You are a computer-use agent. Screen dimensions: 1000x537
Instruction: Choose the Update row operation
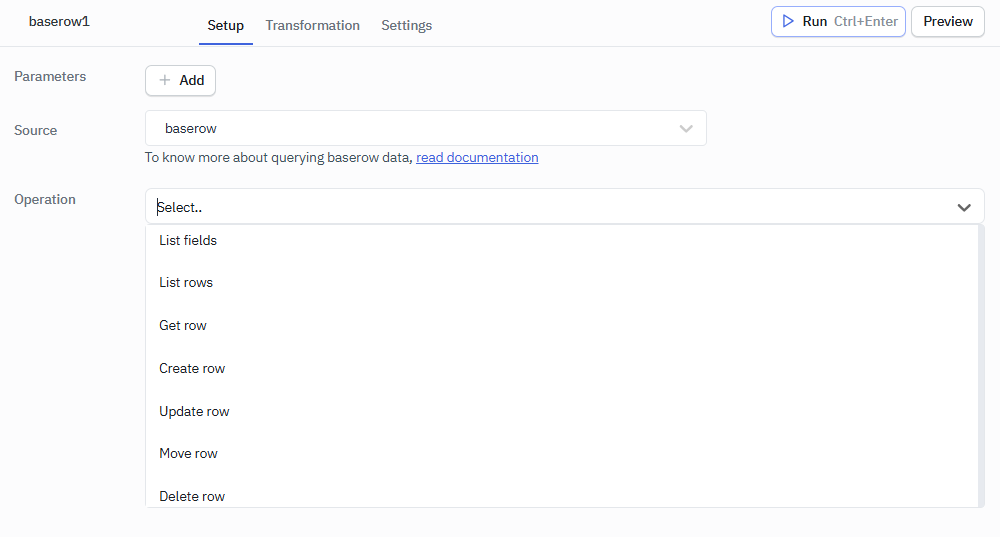point(194,412)
